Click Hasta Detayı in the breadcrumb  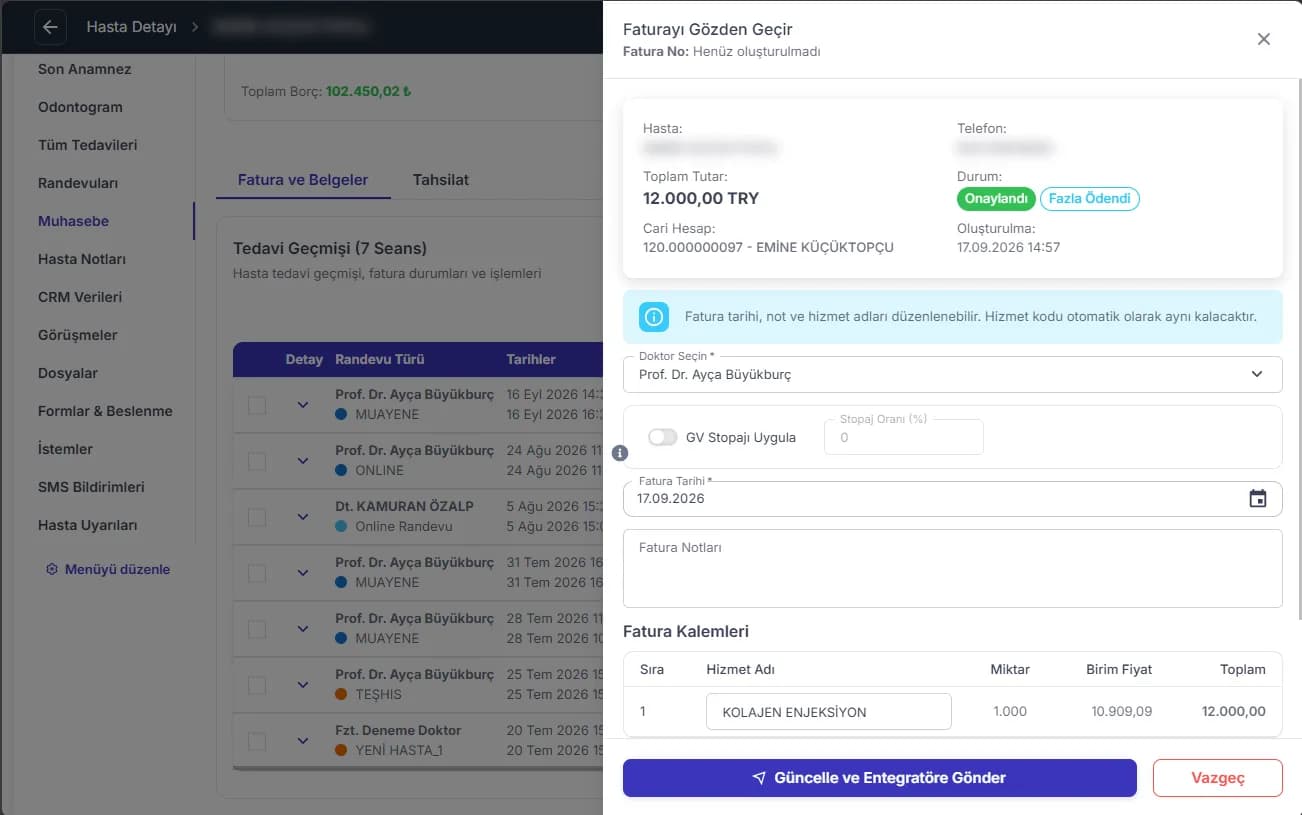point(131,27)
